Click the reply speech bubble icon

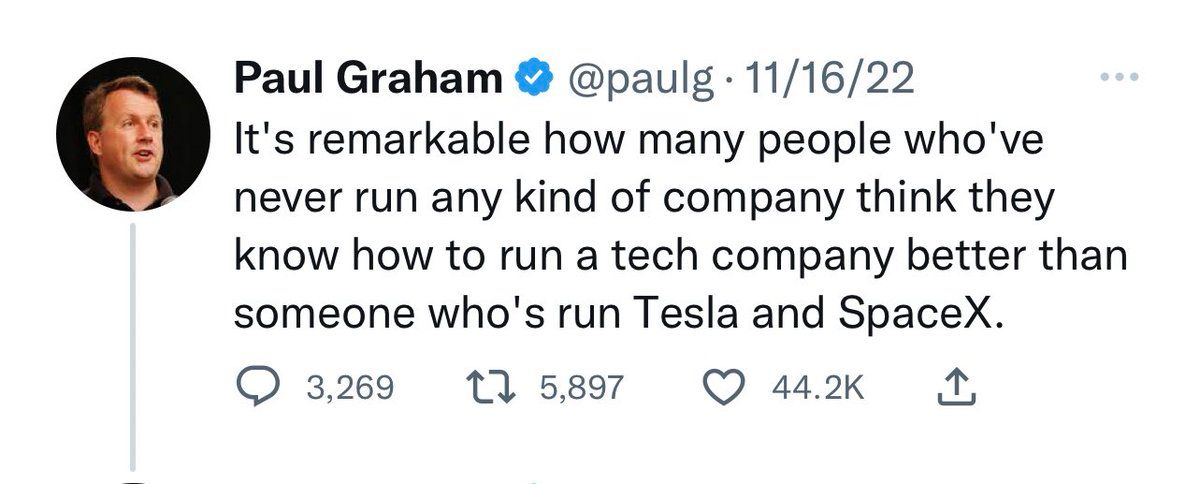pos(260,387)
